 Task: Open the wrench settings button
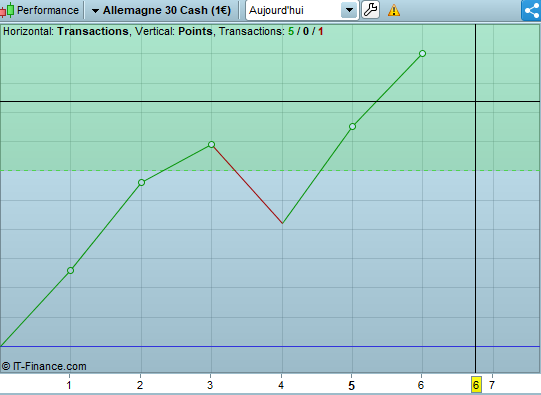[371, 10]
